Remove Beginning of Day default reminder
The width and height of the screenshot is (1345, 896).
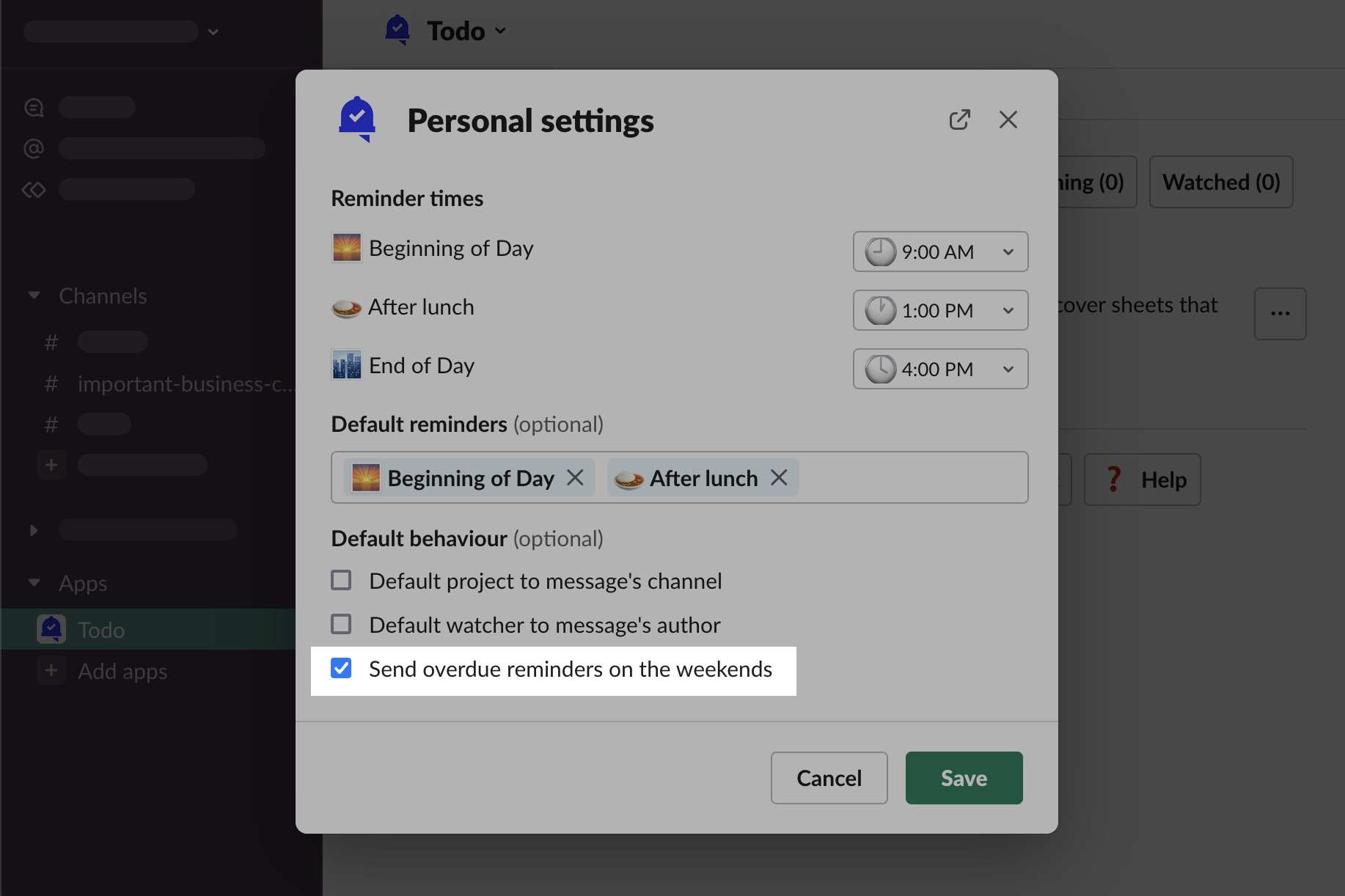576,478
